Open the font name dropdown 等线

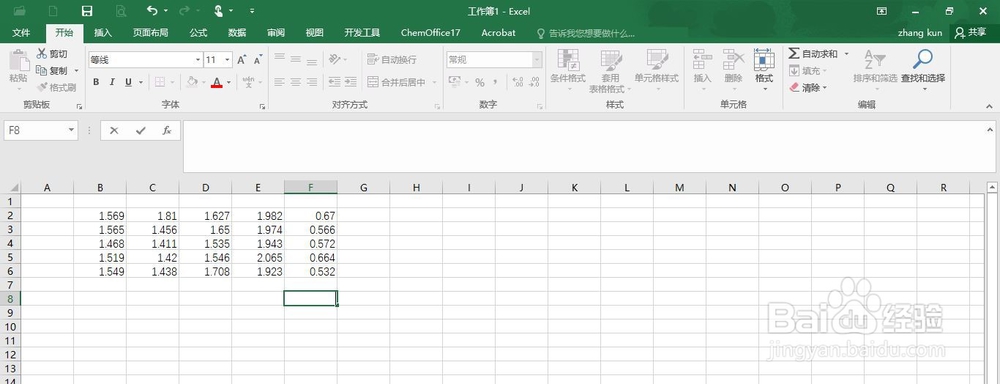[198, 60]
